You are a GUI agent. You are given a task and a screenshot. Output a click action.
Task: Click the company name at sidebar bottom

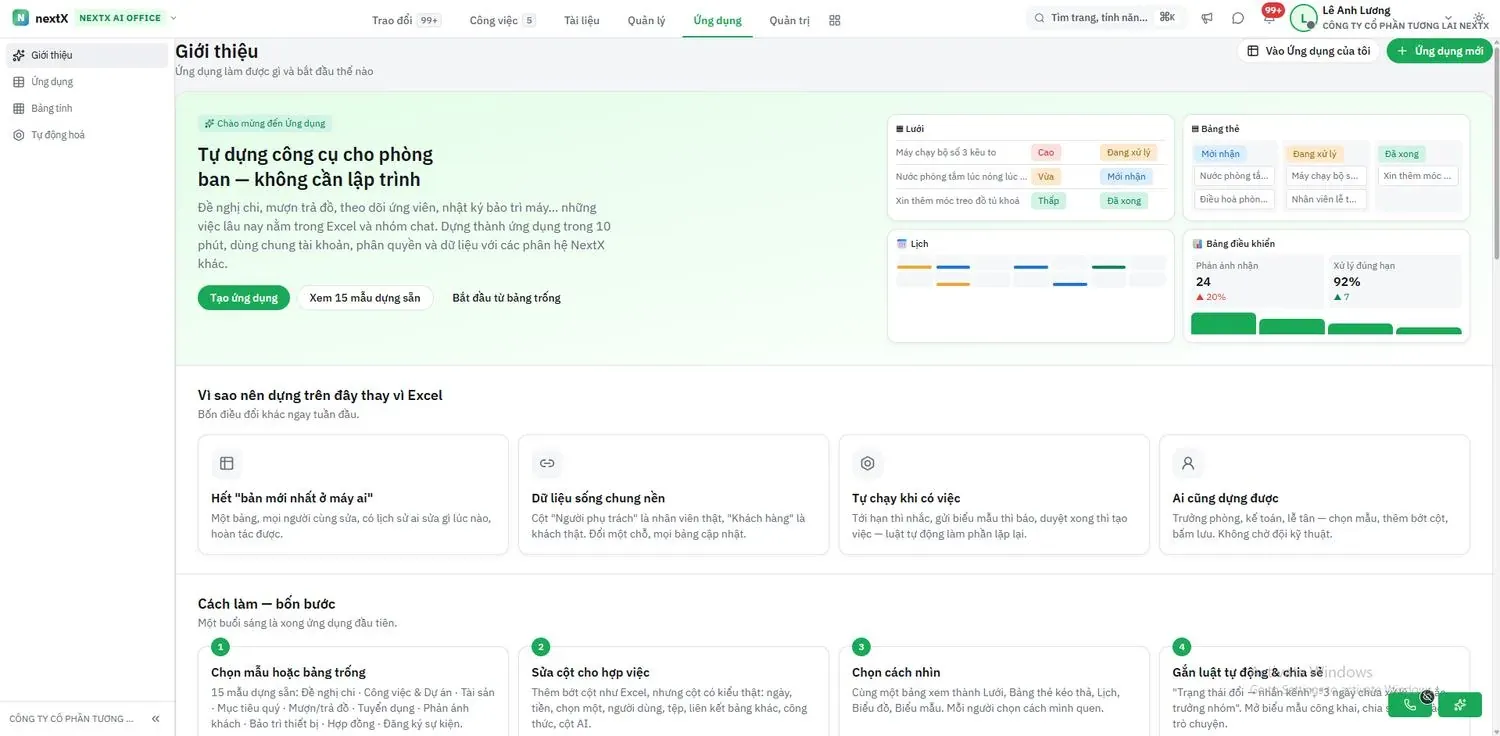[x=71, y=719]
